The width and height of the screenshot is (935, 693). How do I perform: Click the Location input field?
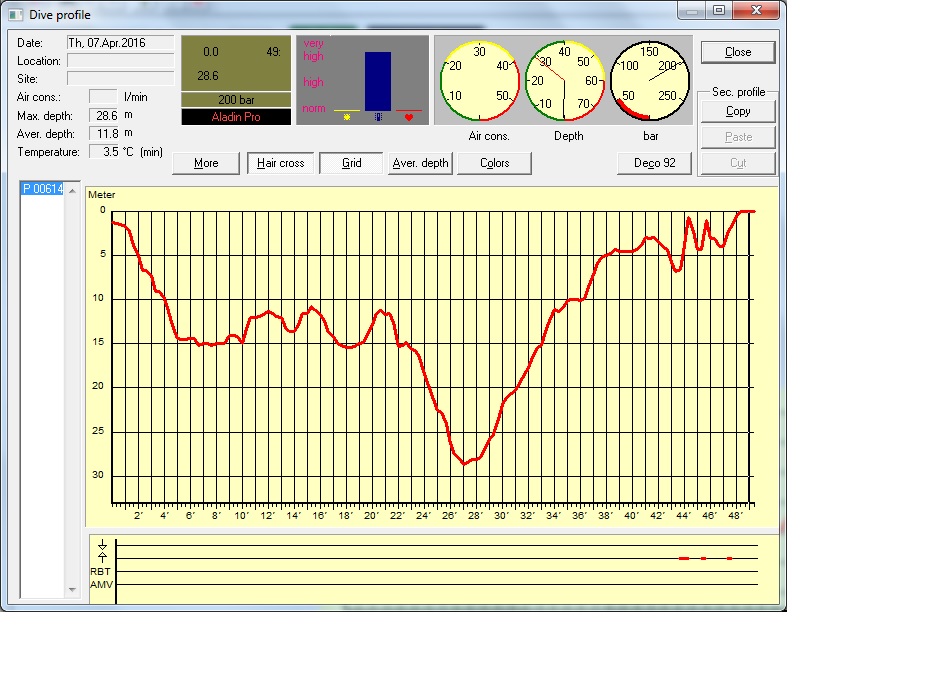[x=120, y=61]
